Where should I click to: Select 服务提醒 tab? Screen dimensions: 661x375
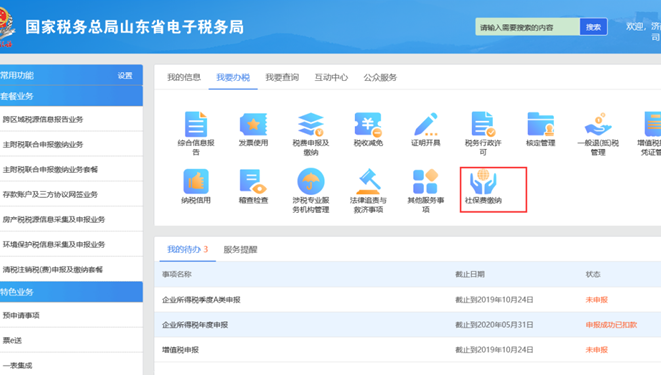pos(240,249)
